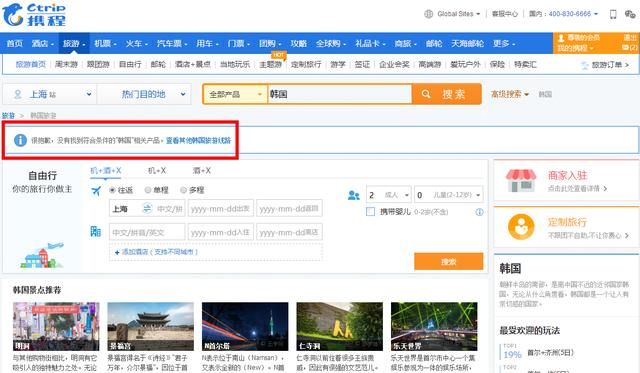640x373 pixels.
Task: Click the WeChat icon in header
Action: [x=630, y=14]
